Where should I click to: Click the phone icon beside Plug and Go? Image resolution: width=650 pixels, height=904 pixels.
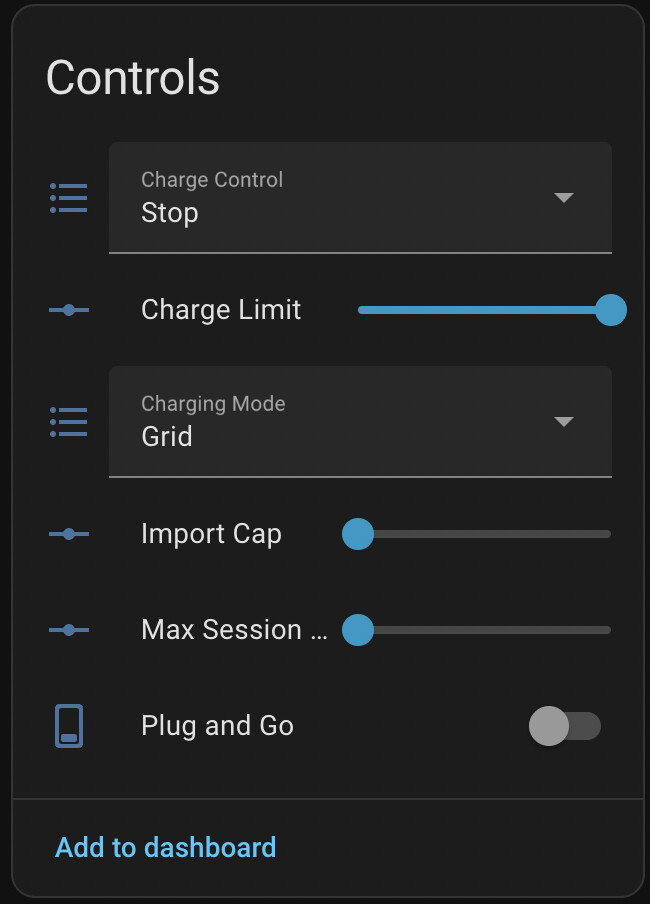pos(68,726)
